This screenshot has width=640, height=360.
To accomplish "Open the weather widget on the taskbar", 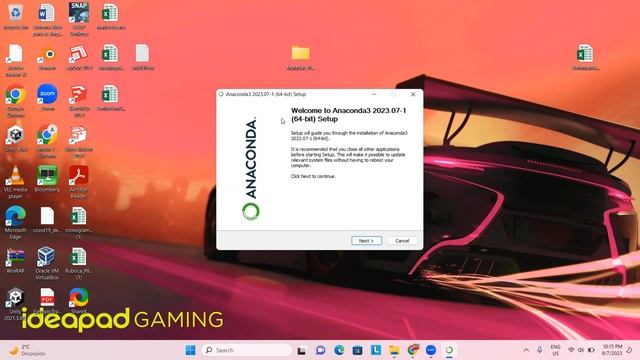I will point(27,350).
